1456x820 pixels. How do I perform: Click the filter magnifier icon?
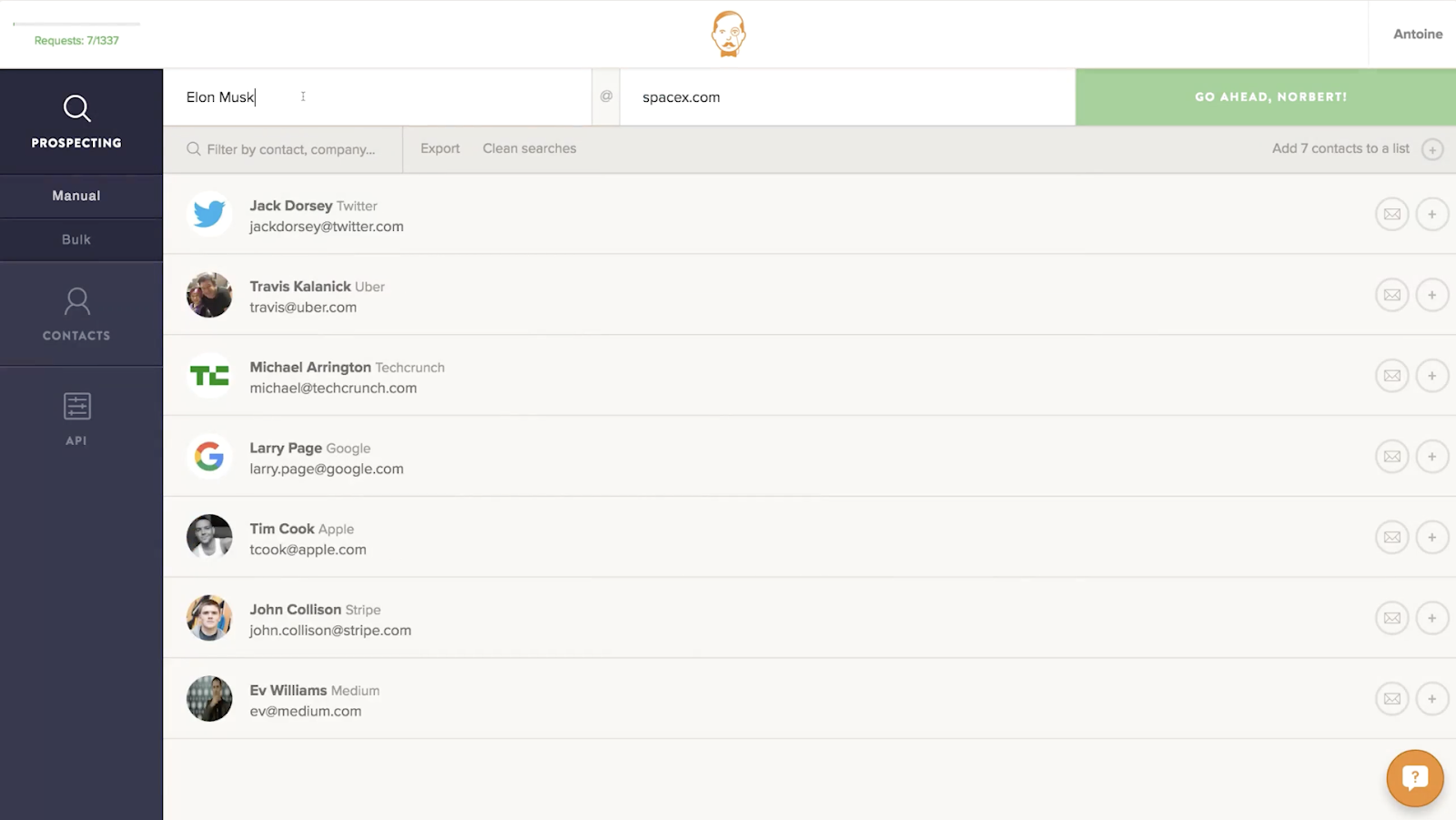pyautogui.click(x=194, y=148)
